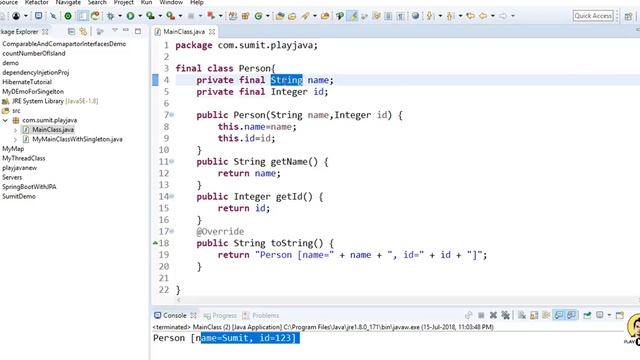
Task: Click the Coverage run icon
Action: tap(151, 16)
